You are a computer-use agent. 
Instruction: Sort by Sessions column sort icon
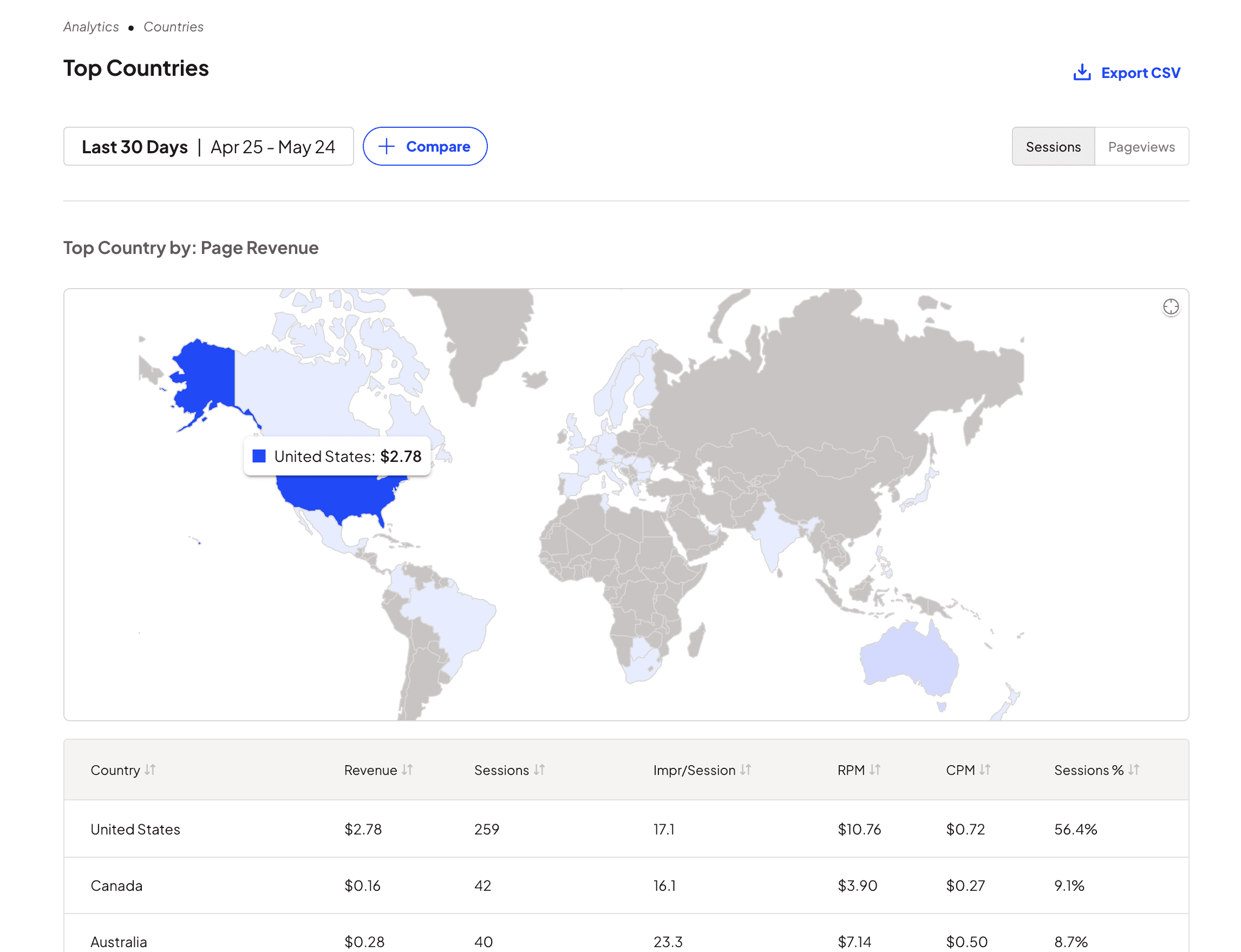pos(539,770)
